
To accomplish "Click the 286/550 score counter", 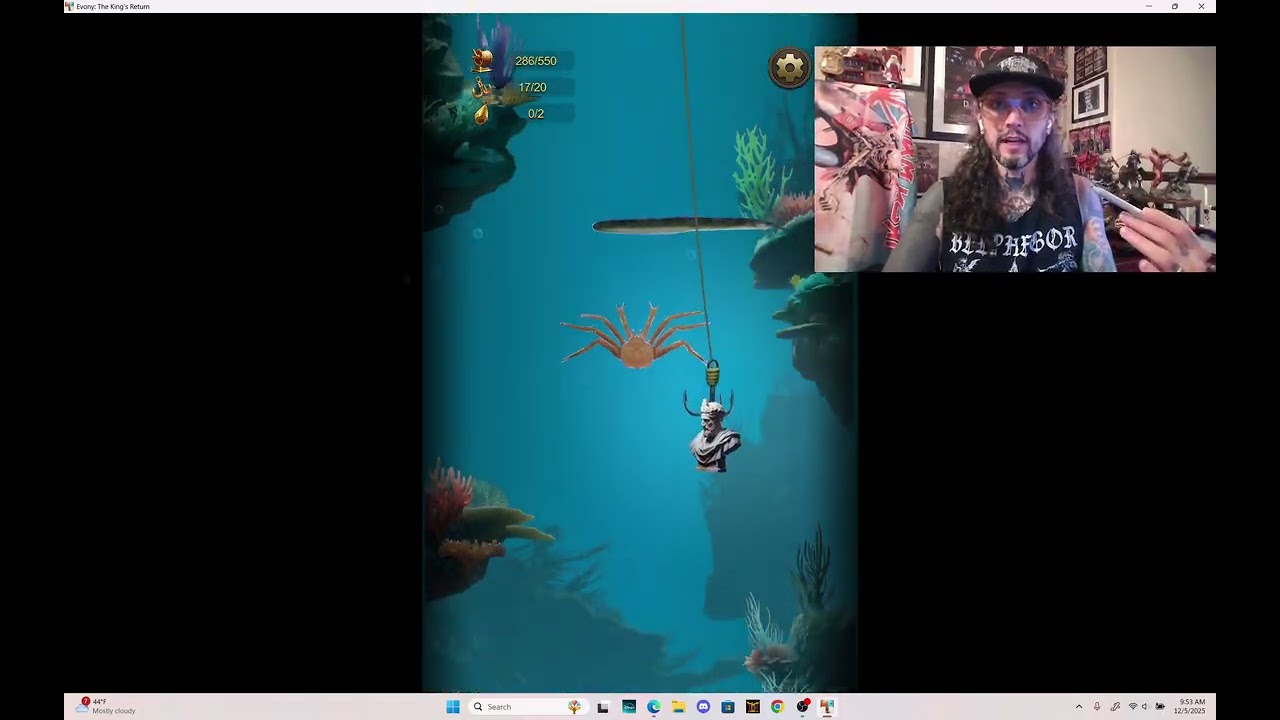I will pyautogui.click(x=536, y=61).
